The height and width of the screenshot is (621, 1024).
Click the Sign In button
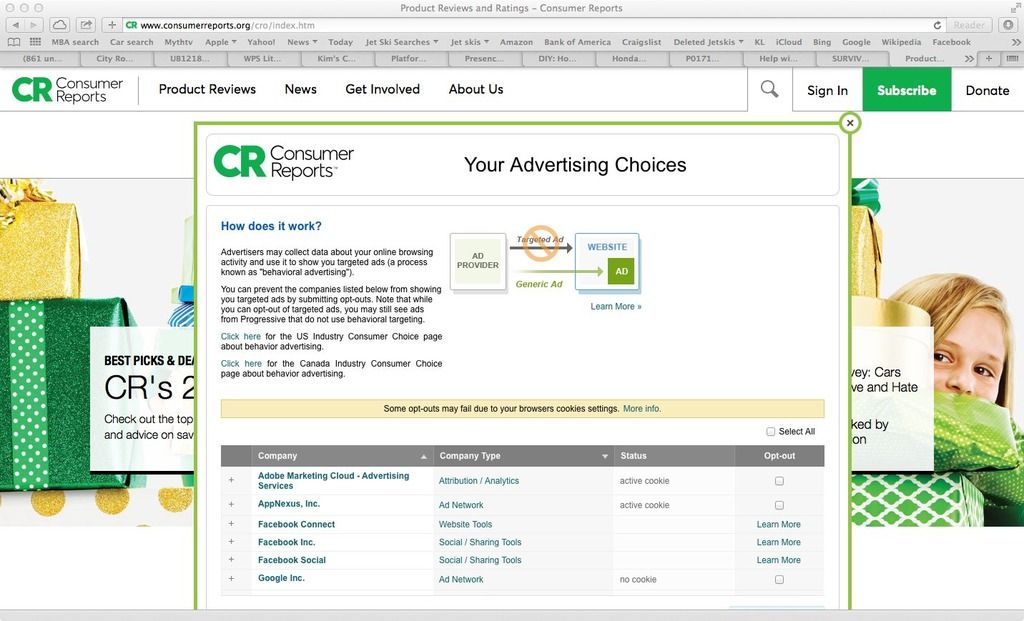827,90
